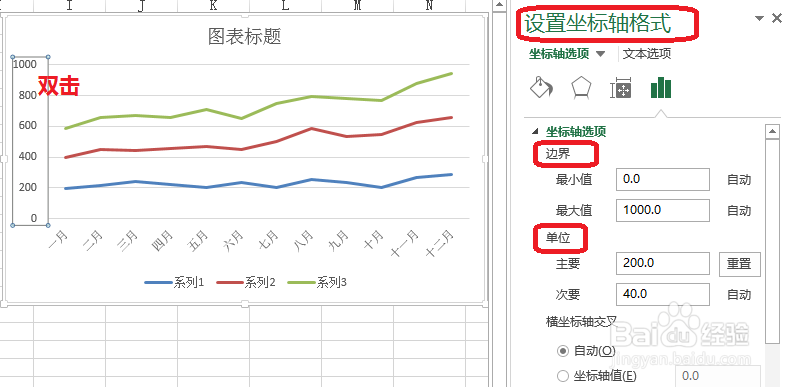The width and height of the screenshot is (795, 387).
Task: Click the 最小值 input field
Action: pyautogui.click(x=663, y=180)
